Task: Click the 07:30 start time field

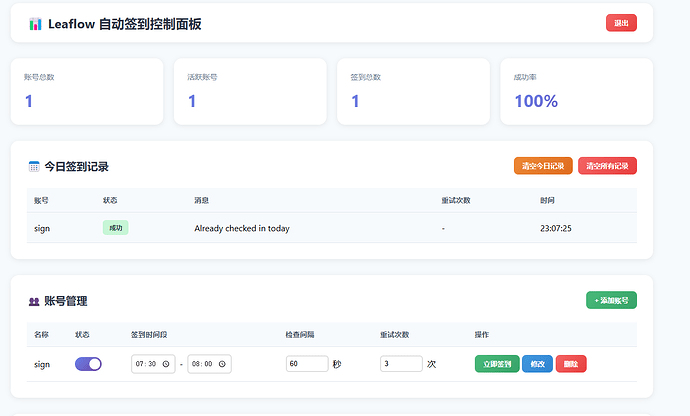Action: pyautogui.click(x=153, y=364)
